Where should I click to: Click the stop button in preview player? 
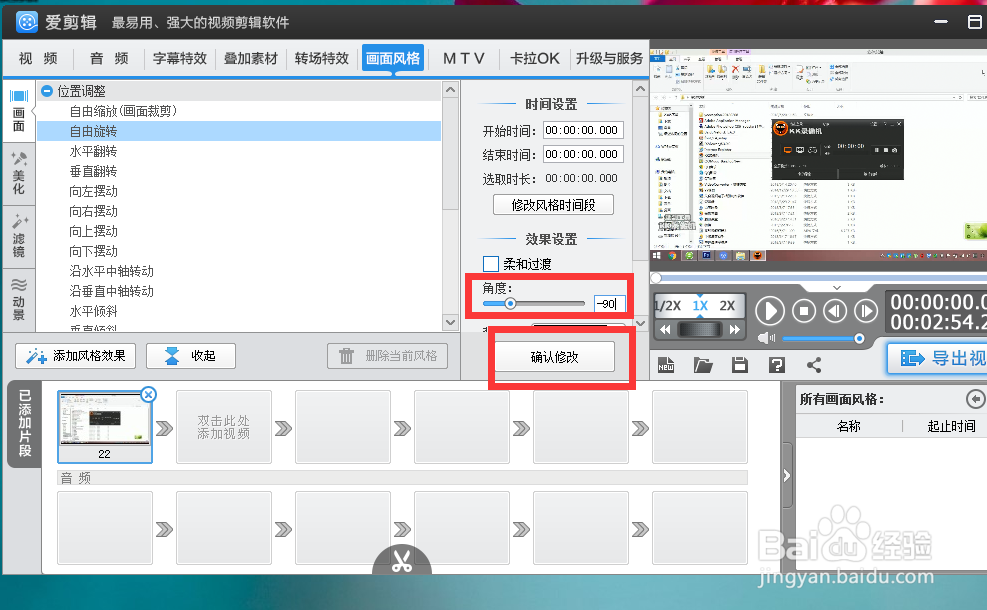(x=804, y=311)
